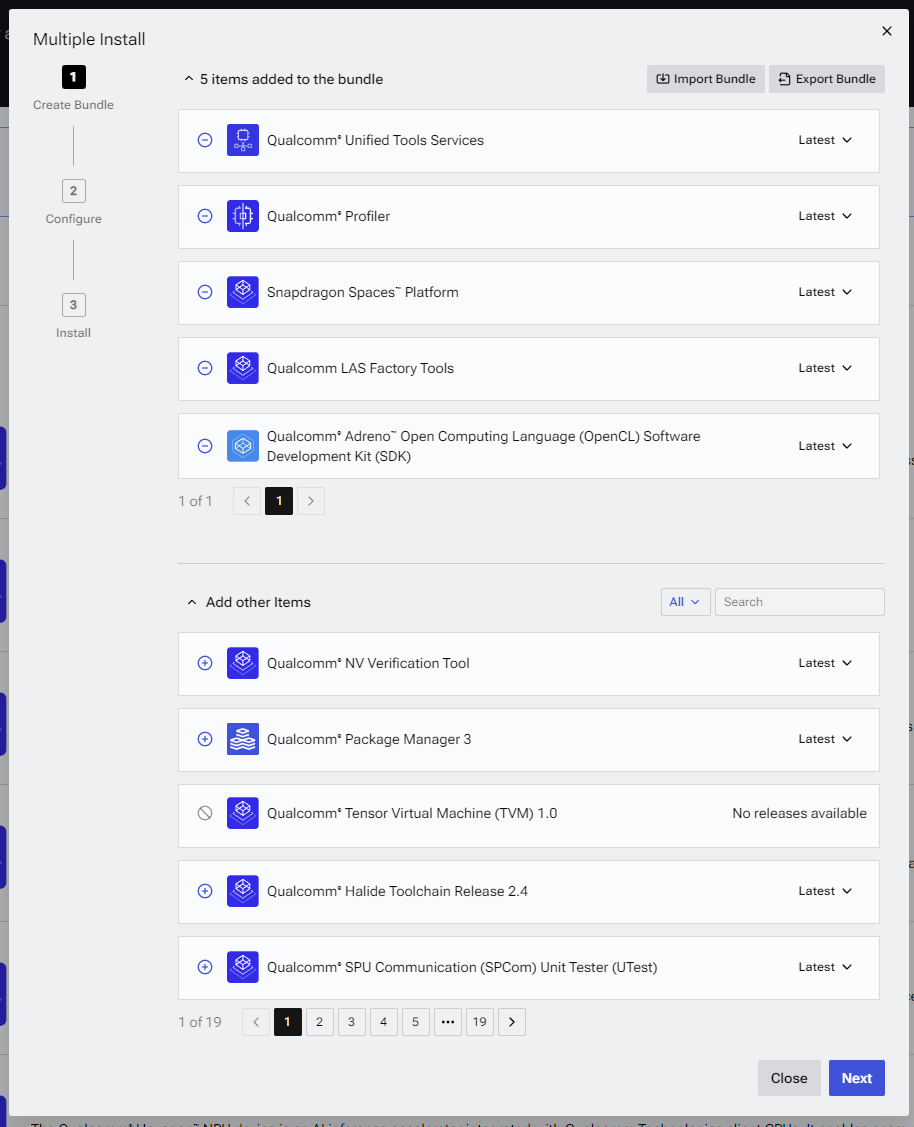Click bundle list previous page arrow
914x1127 pixels.
tap(246, 501)
